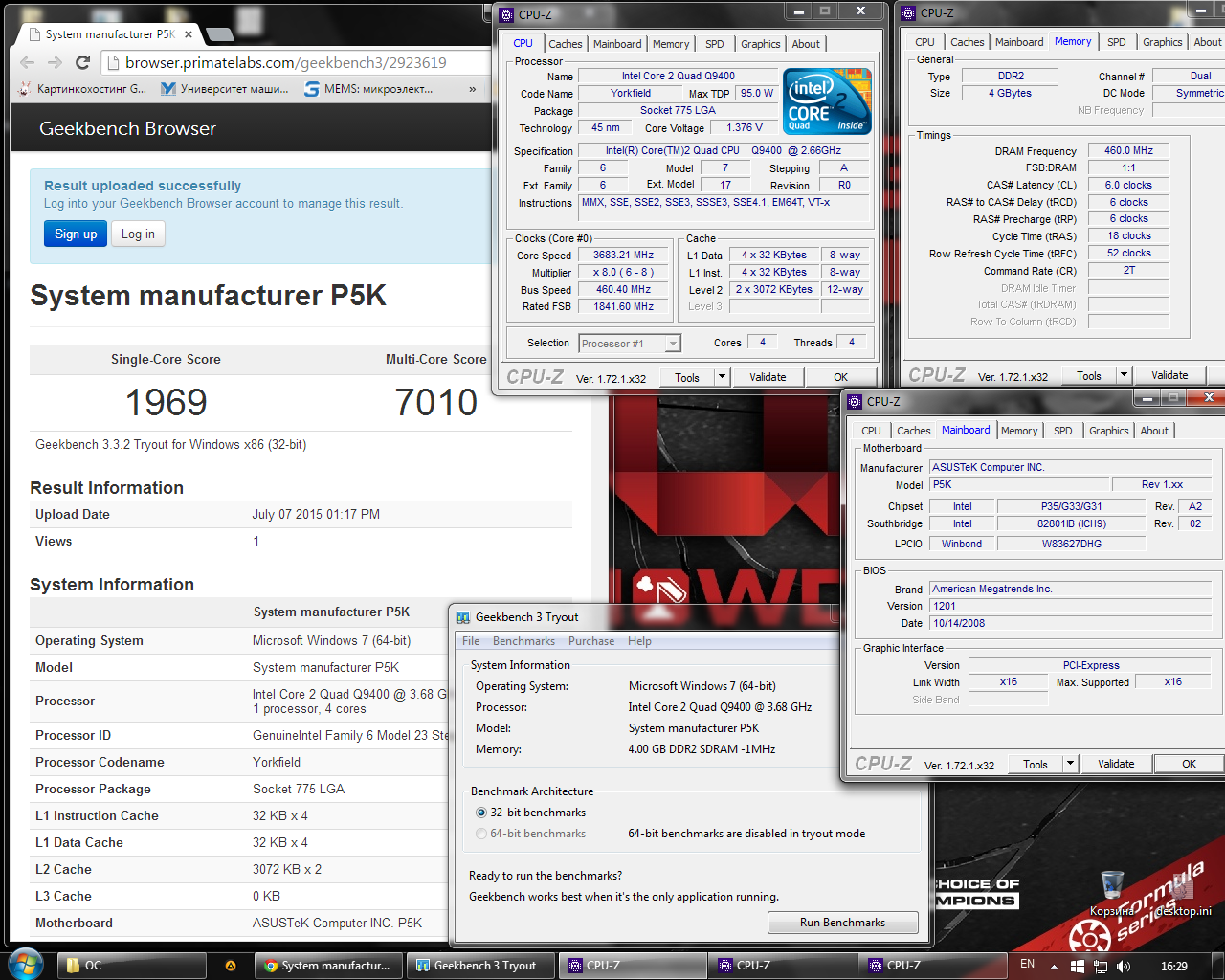The image size is (1225, 980).
Task: Click the 16:29 taskbar clock
Action: coord(1174,966)
